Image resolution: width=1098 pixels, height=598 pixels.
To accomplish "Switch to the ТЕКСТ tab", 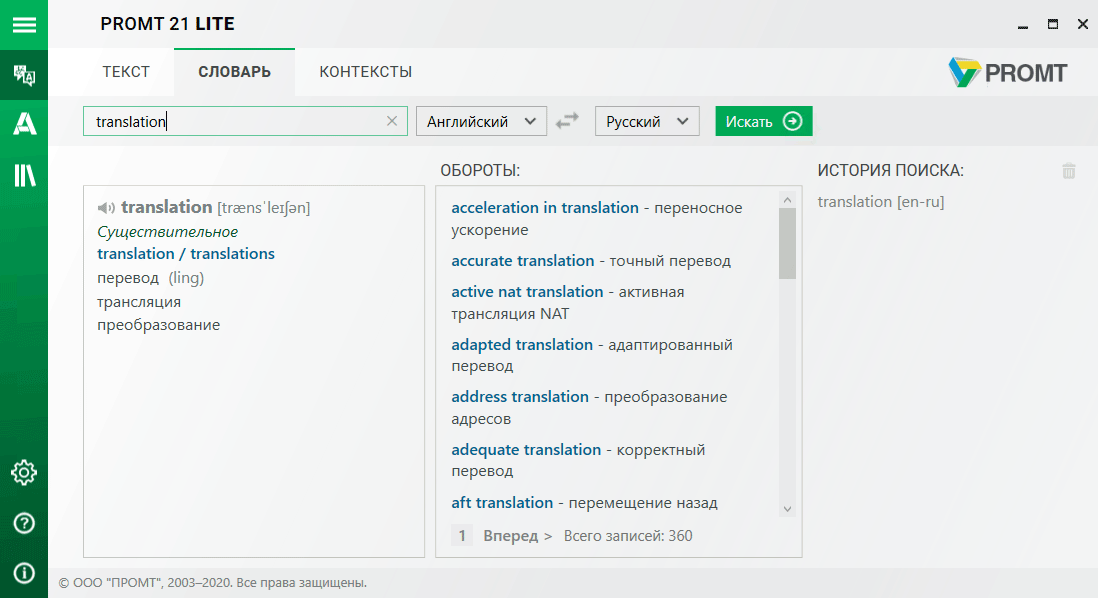I will [x=126, y=72].
